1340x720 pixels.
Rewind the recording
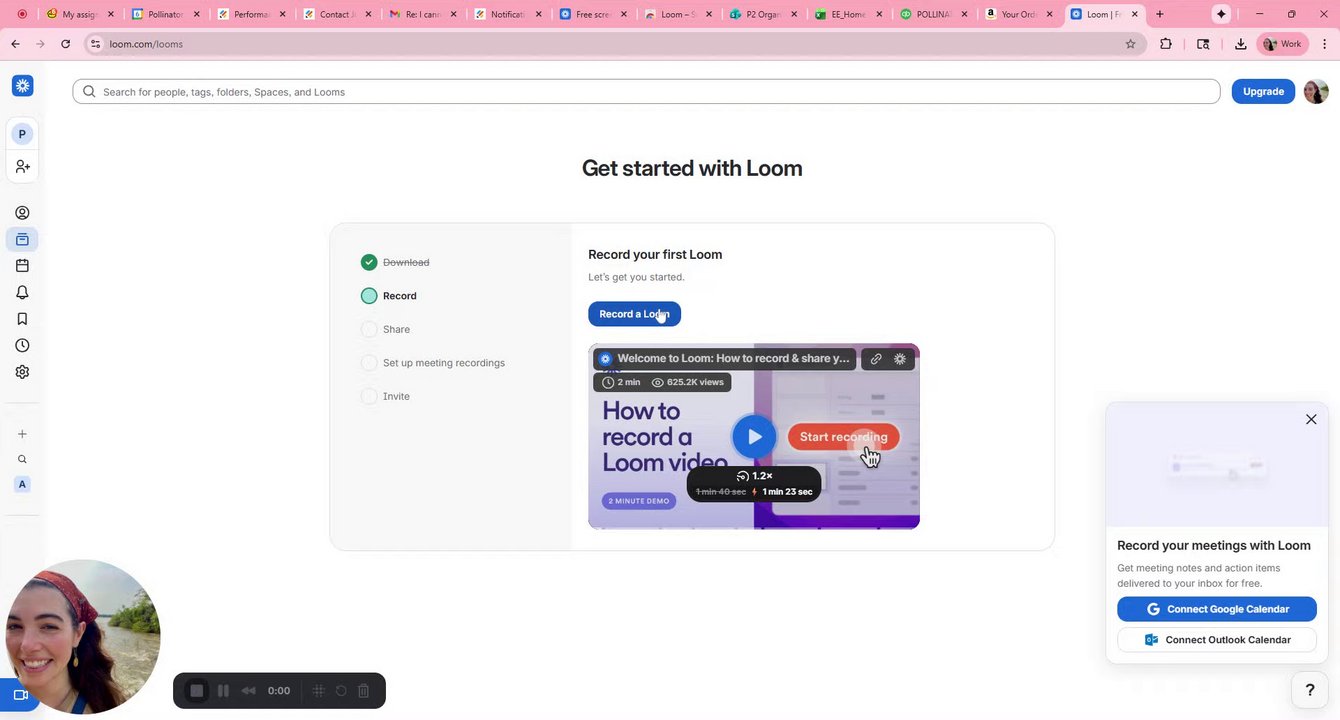(x=248, y=691)
